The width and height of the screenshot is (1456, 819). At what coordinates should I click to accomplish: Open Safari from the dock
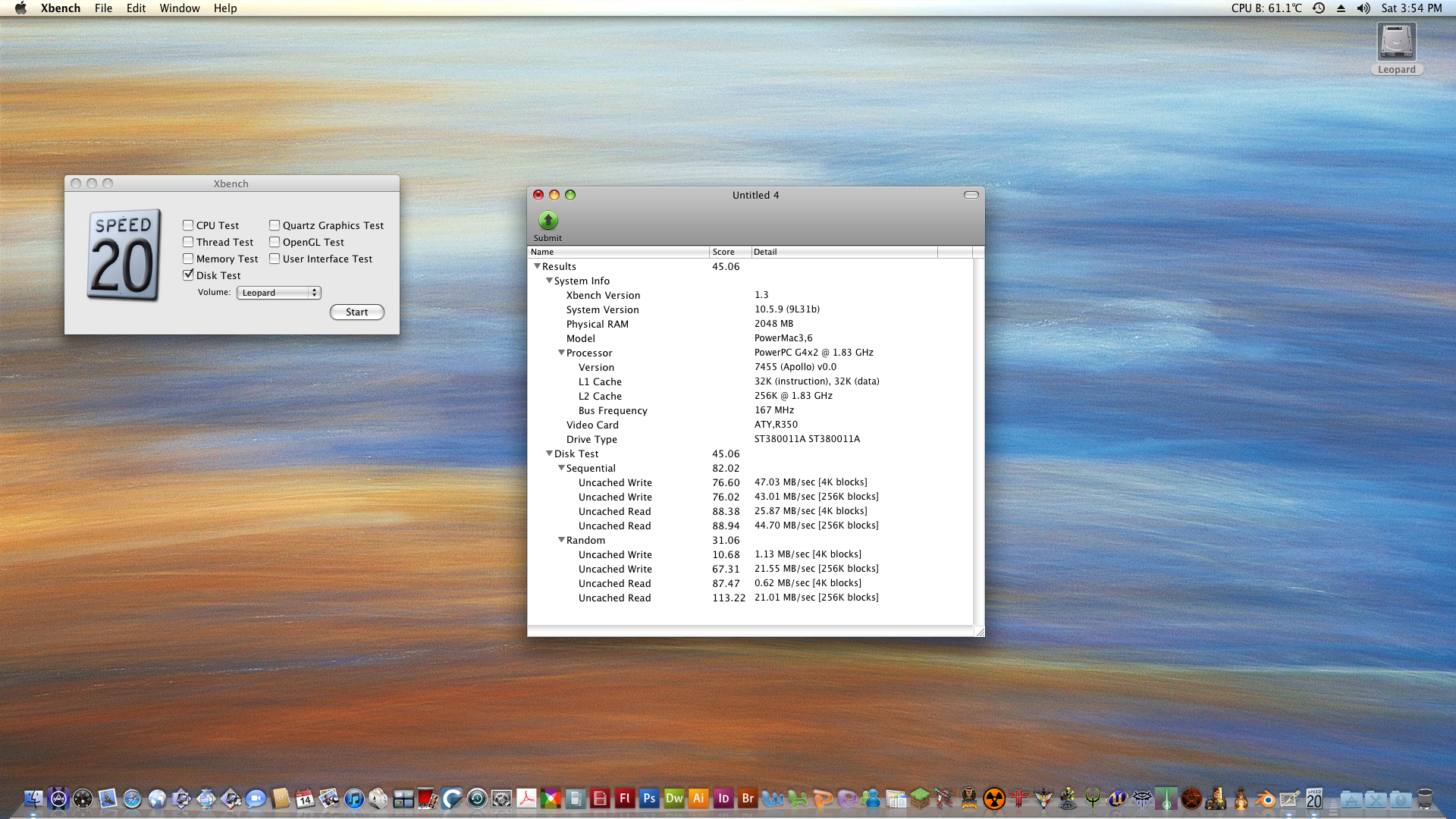click(x=132, y=799)
